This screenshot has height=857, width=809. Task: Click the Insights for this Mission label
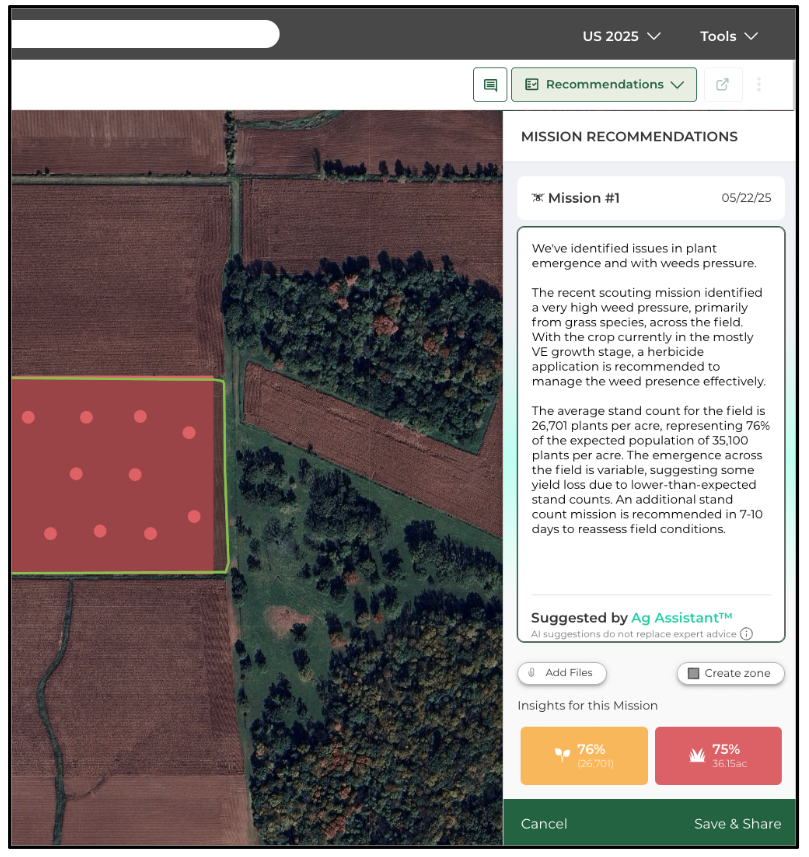[x=588, y=706]
